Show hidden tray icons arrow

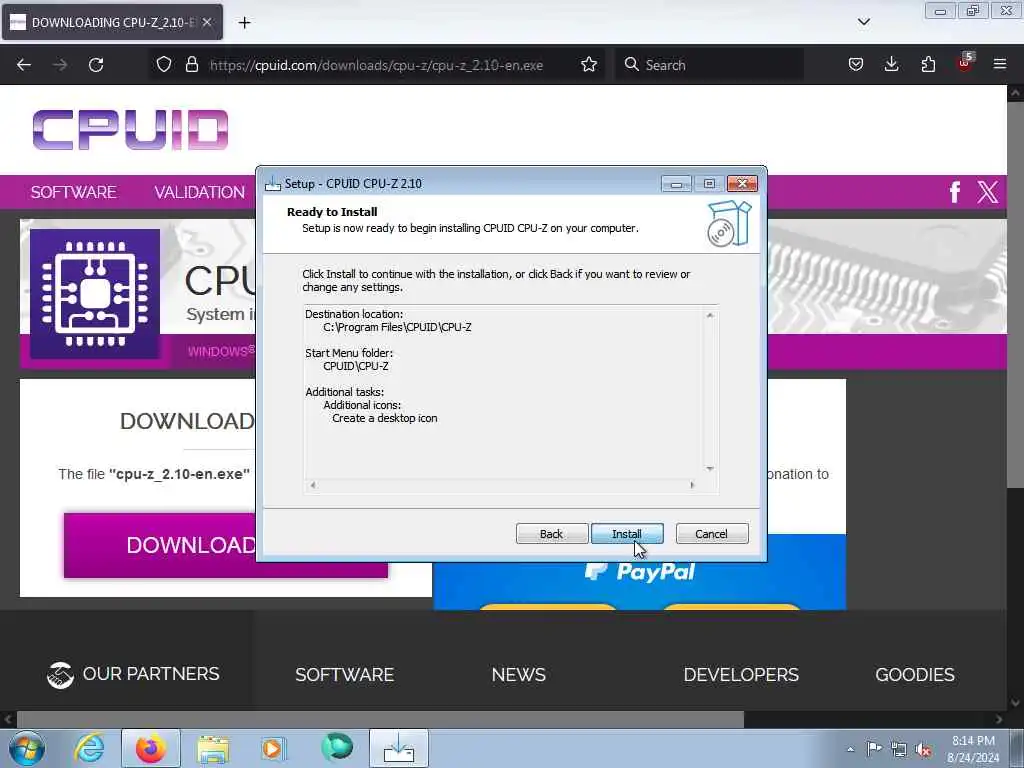click(850, 749)
